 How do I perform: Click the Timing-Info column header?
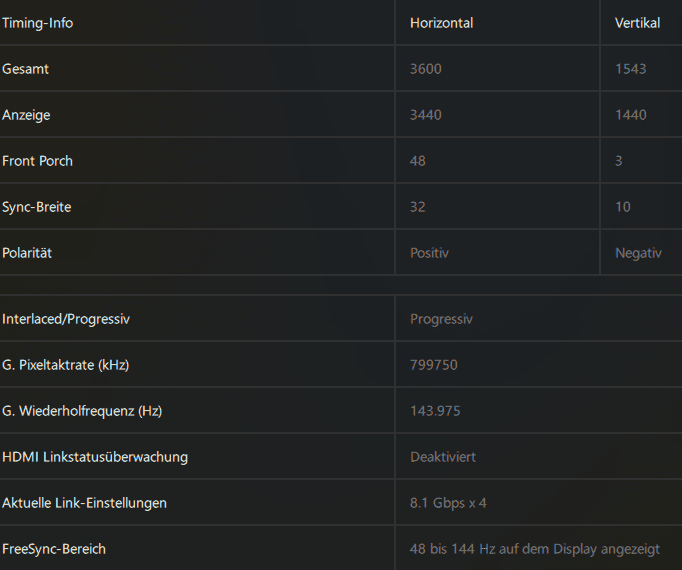click(x=38, y=23)
